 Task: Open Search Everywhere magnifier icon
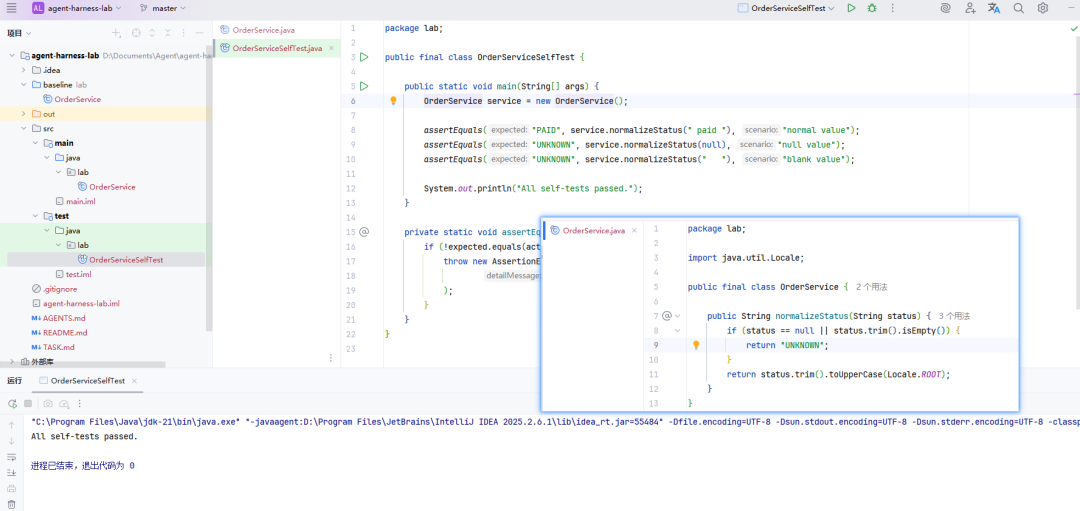pyautogui.click(x=1018, y=8)
